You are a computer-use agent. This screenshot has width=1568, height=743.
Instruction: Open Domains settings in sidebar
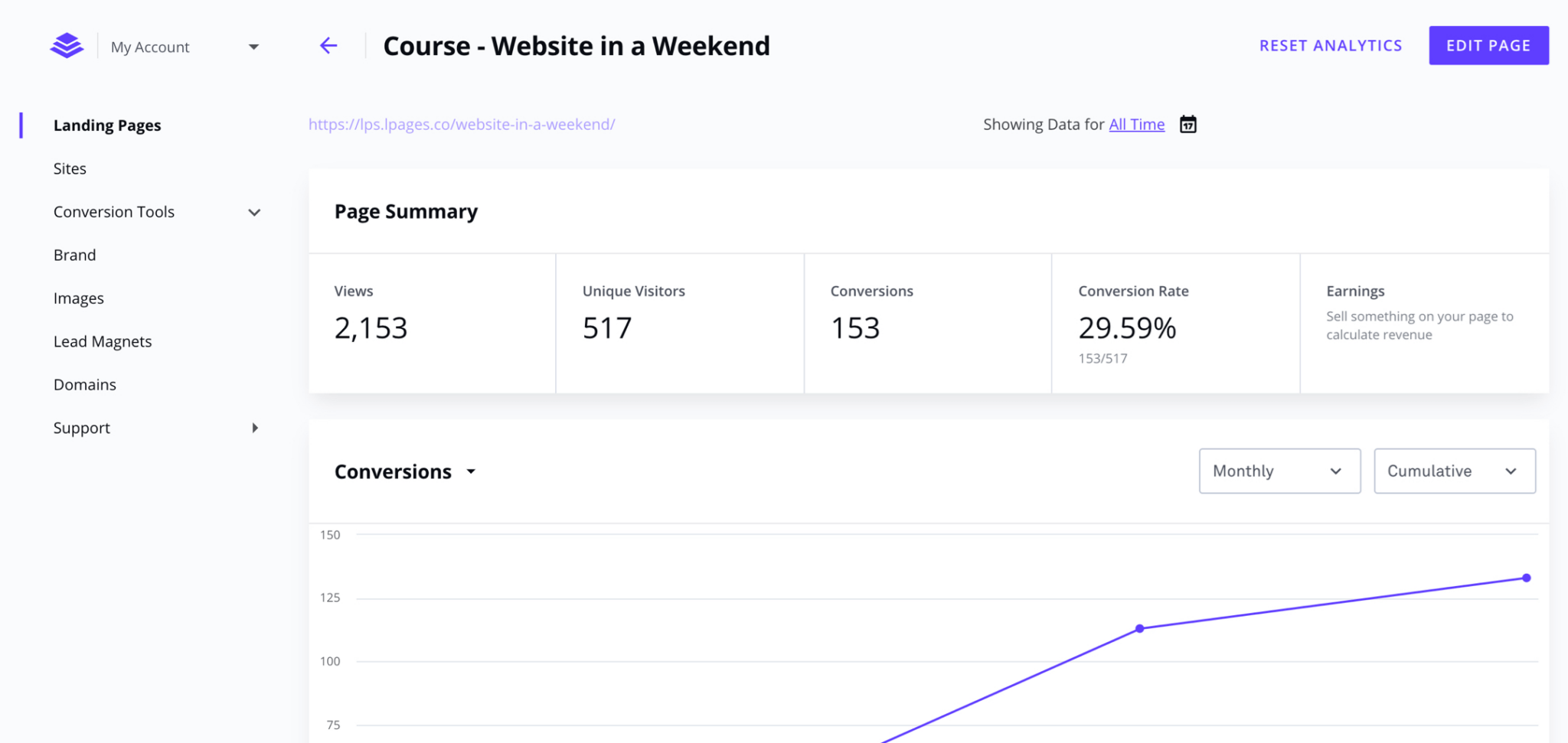coord(85,385)
